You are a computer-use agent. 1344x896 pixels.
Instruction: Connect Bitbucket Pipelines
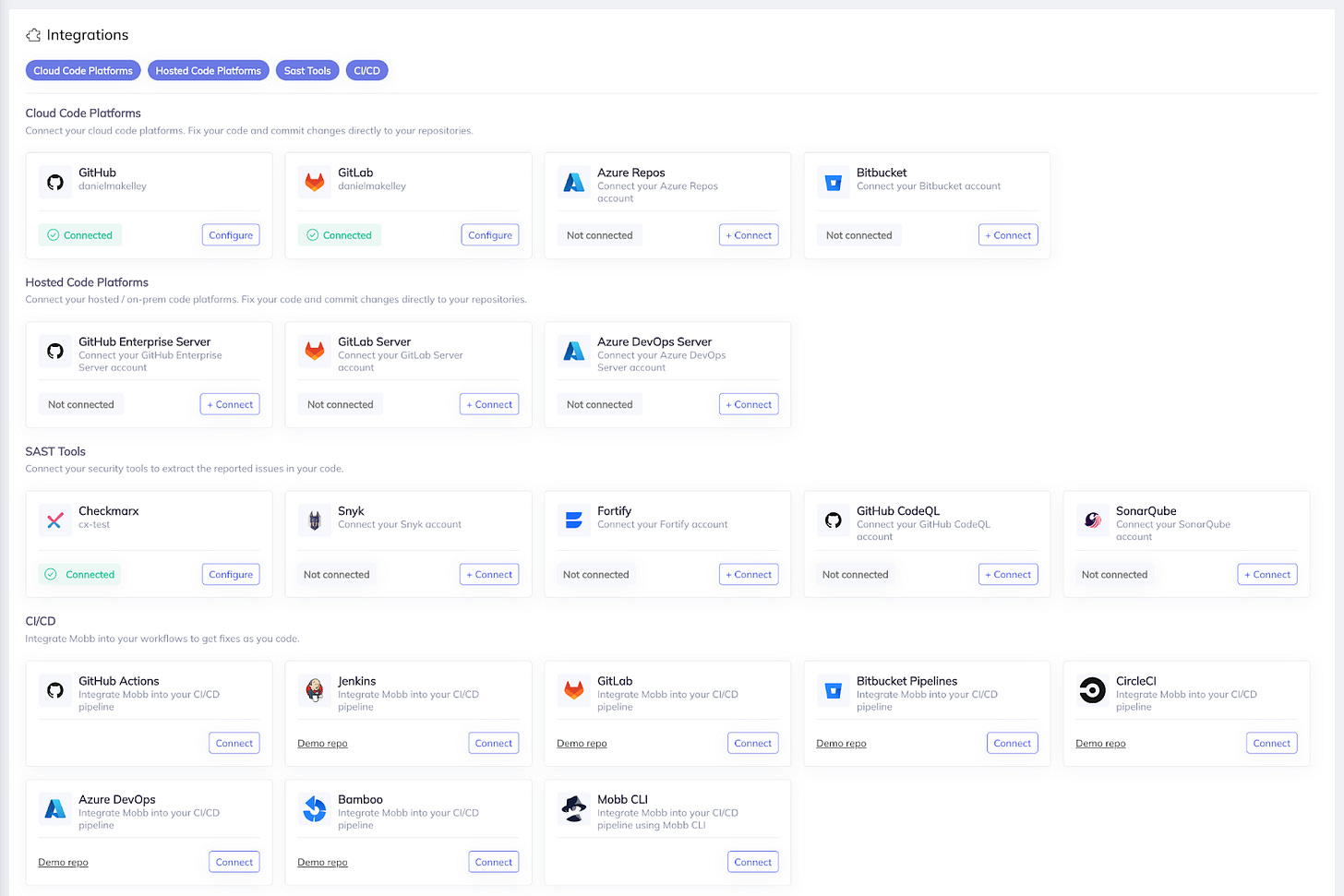(x=1013, y=743)
